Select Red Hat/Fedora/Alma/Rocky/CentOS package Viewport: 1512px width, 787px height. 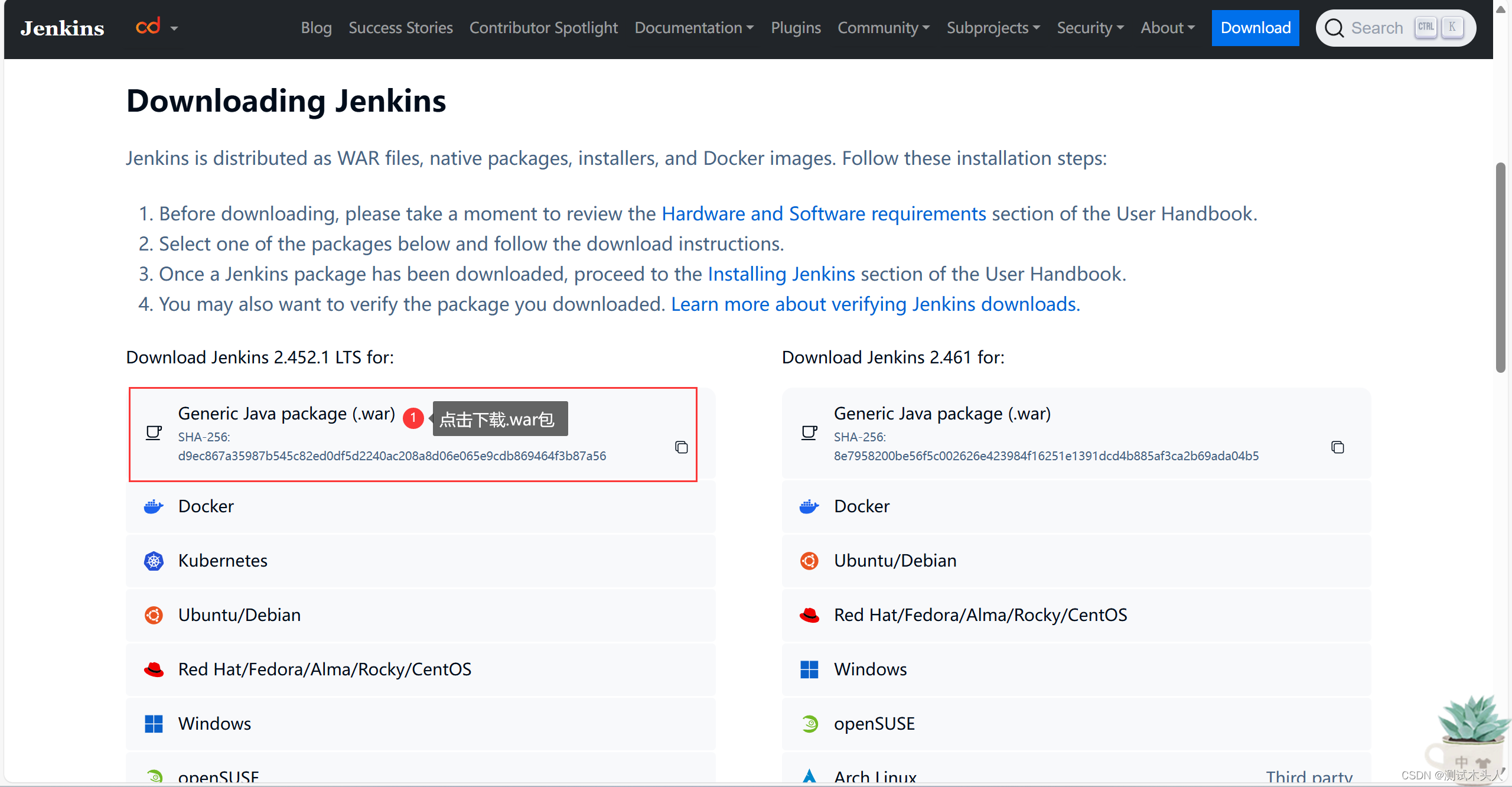(x=325, y=669)
